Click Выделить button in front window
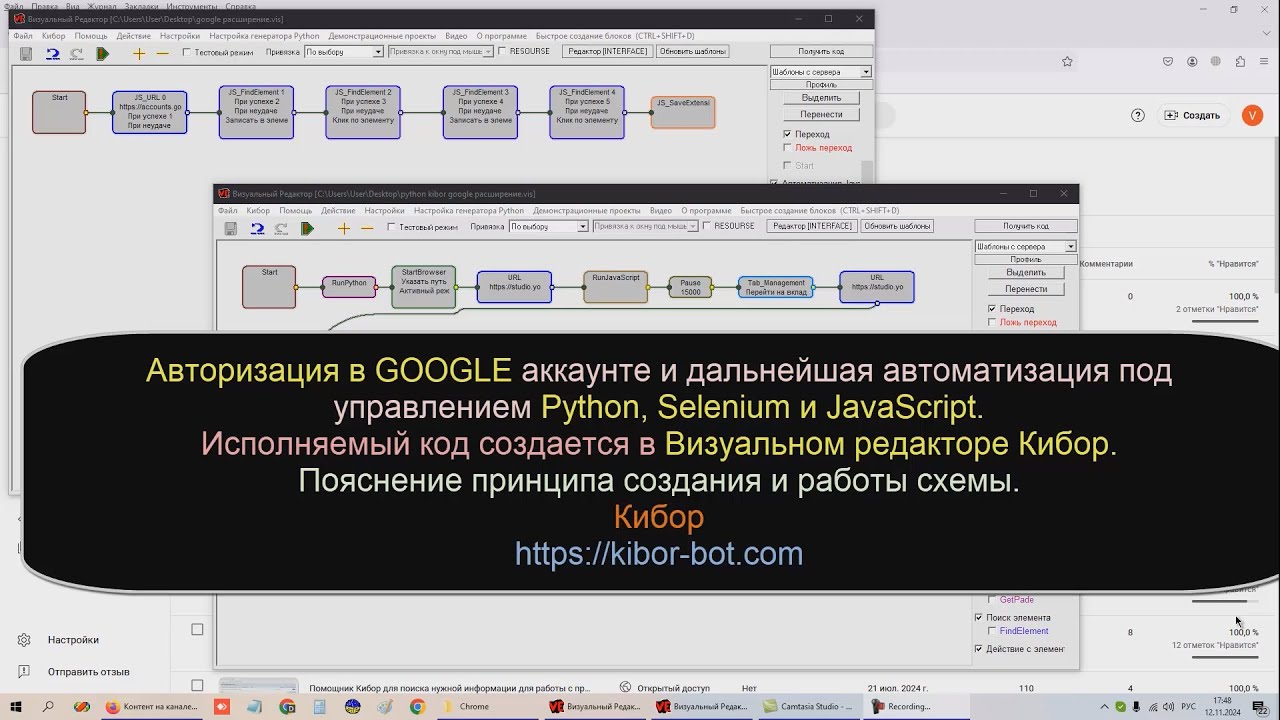Viewport: 1280px width, 720px height. (x=1026, y=273)
